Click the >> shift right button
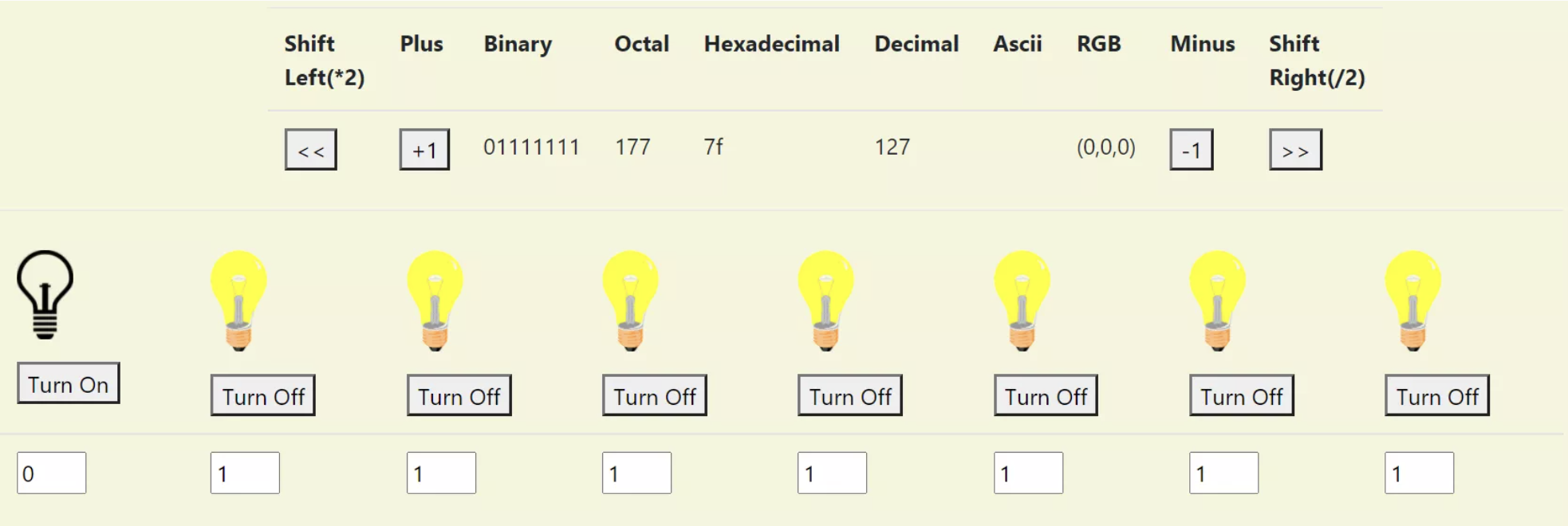Viewport: 1568px width, 526px height. (1294, 150)
